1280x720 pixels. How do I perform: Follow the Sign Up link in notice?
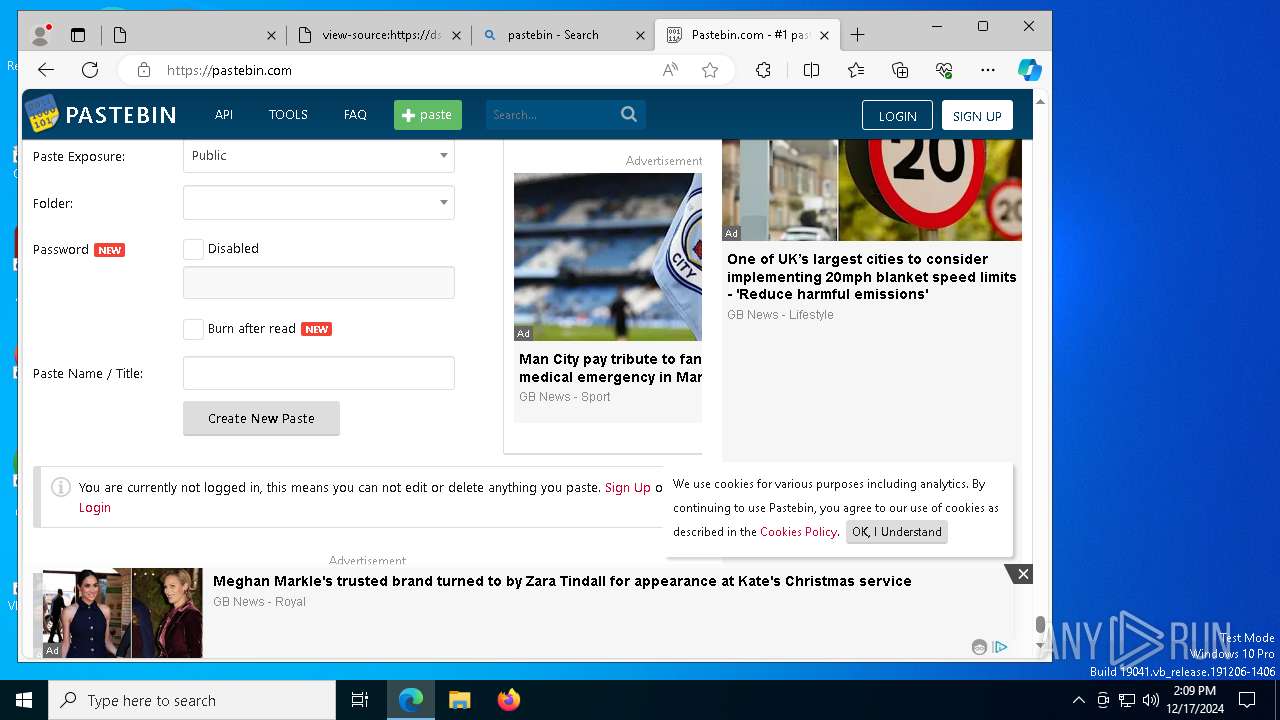(x=628, y=488)
